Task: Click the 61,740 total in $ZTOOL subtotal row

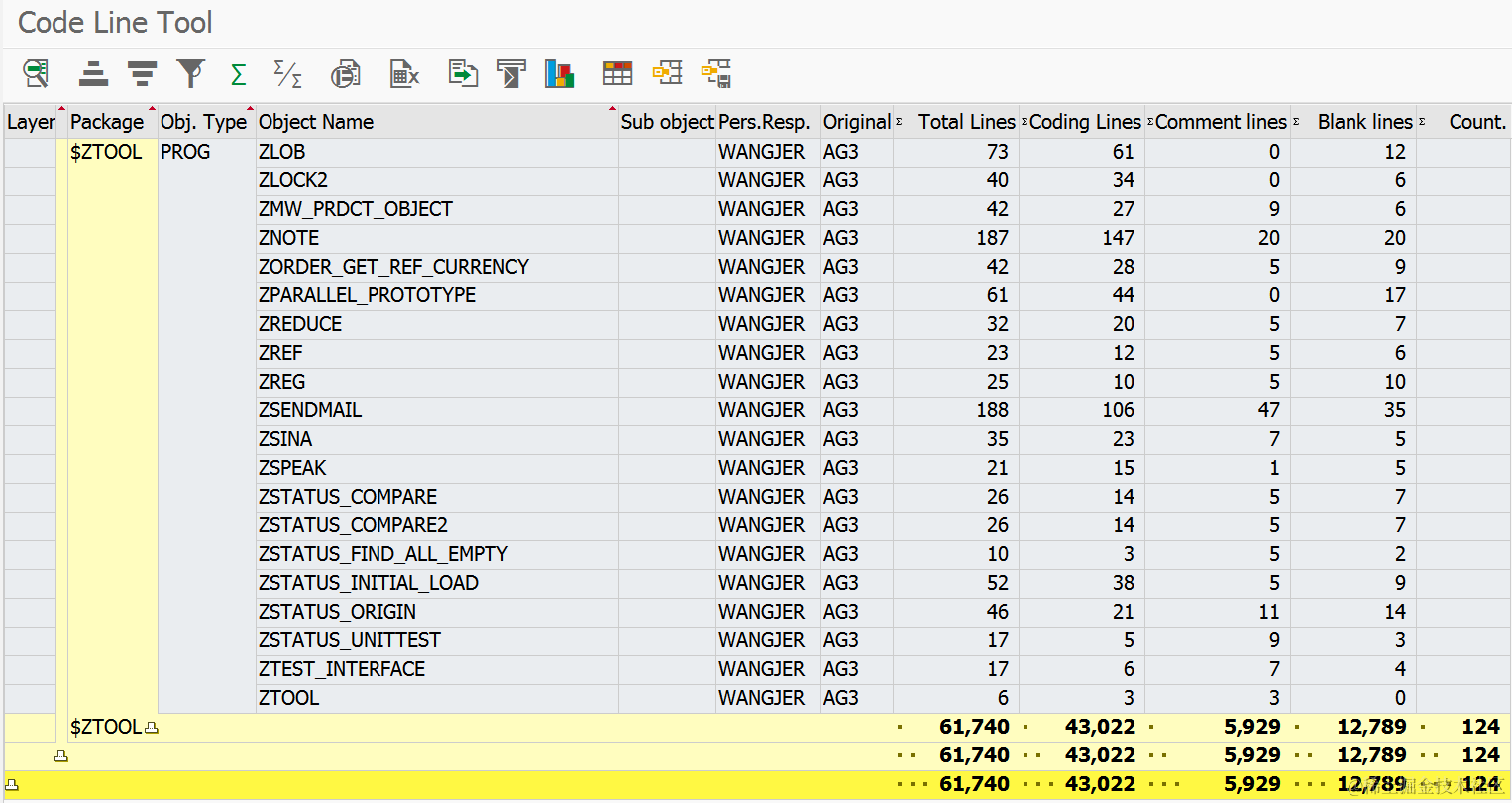Action: click(x=974, y=727)
